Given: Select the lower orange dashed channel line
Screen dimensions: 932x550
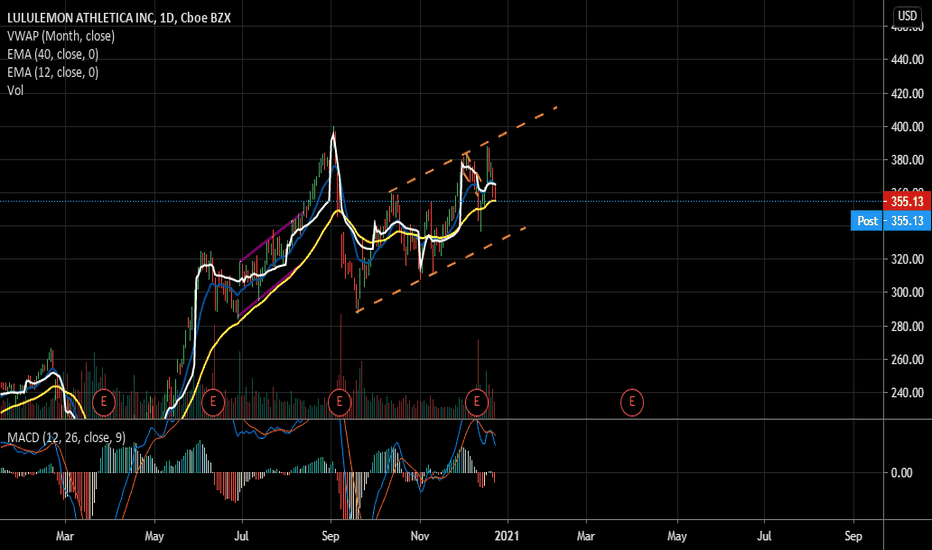Looking at the screenshot, I should (441, 269).
